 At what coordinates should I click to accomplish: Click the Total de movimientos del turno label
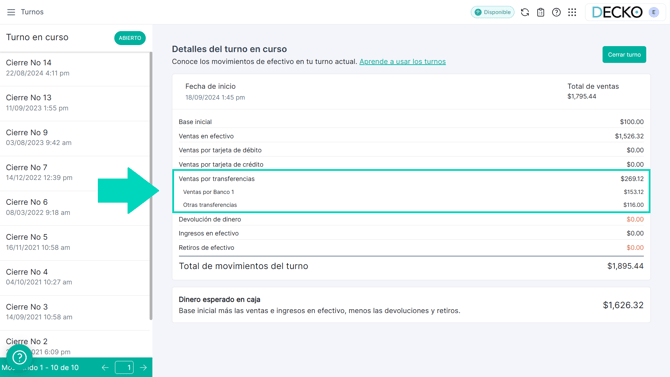[x=243, y=266]
